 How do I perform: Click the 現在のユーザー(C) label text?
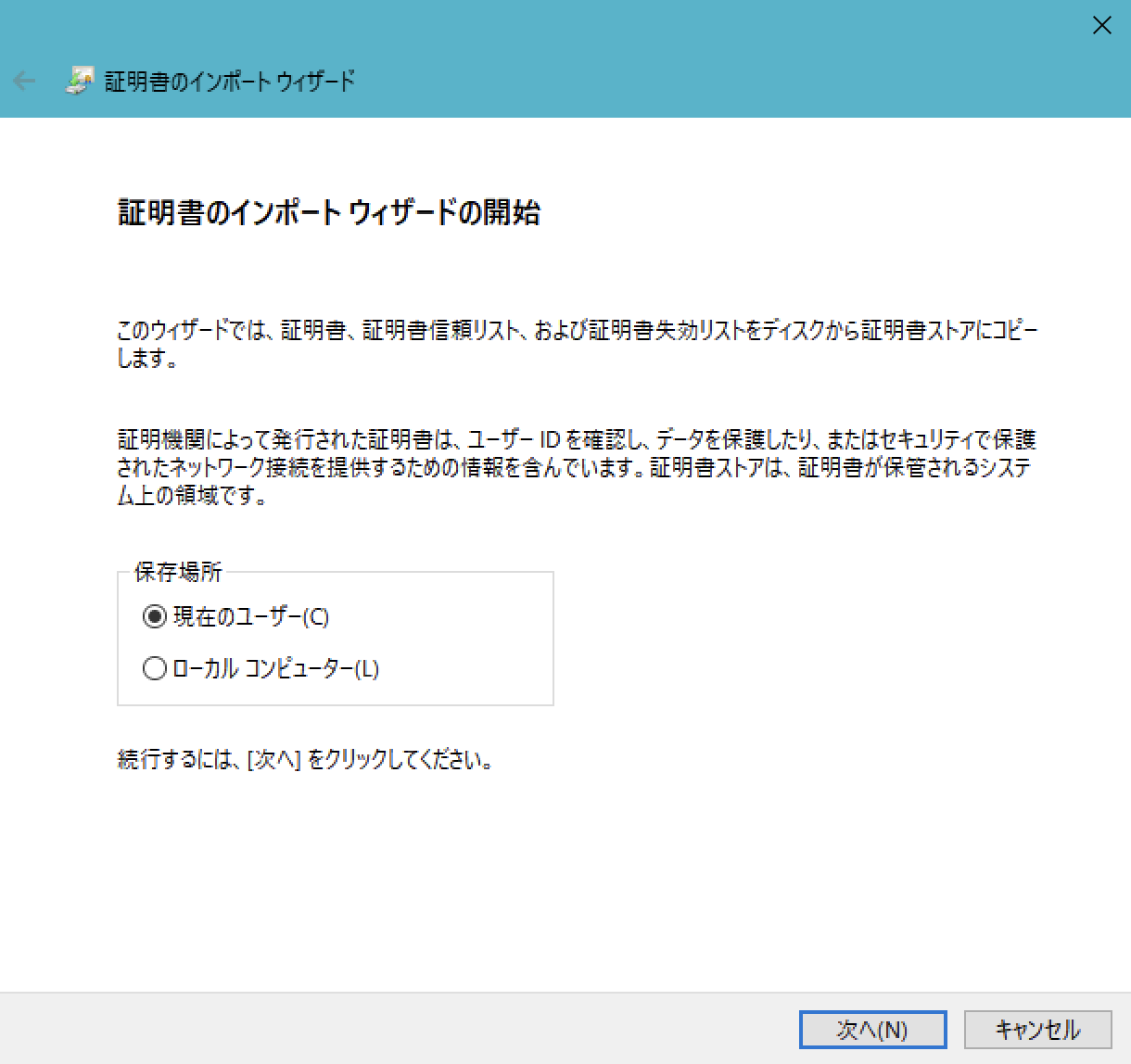click(x=251, y=616)
